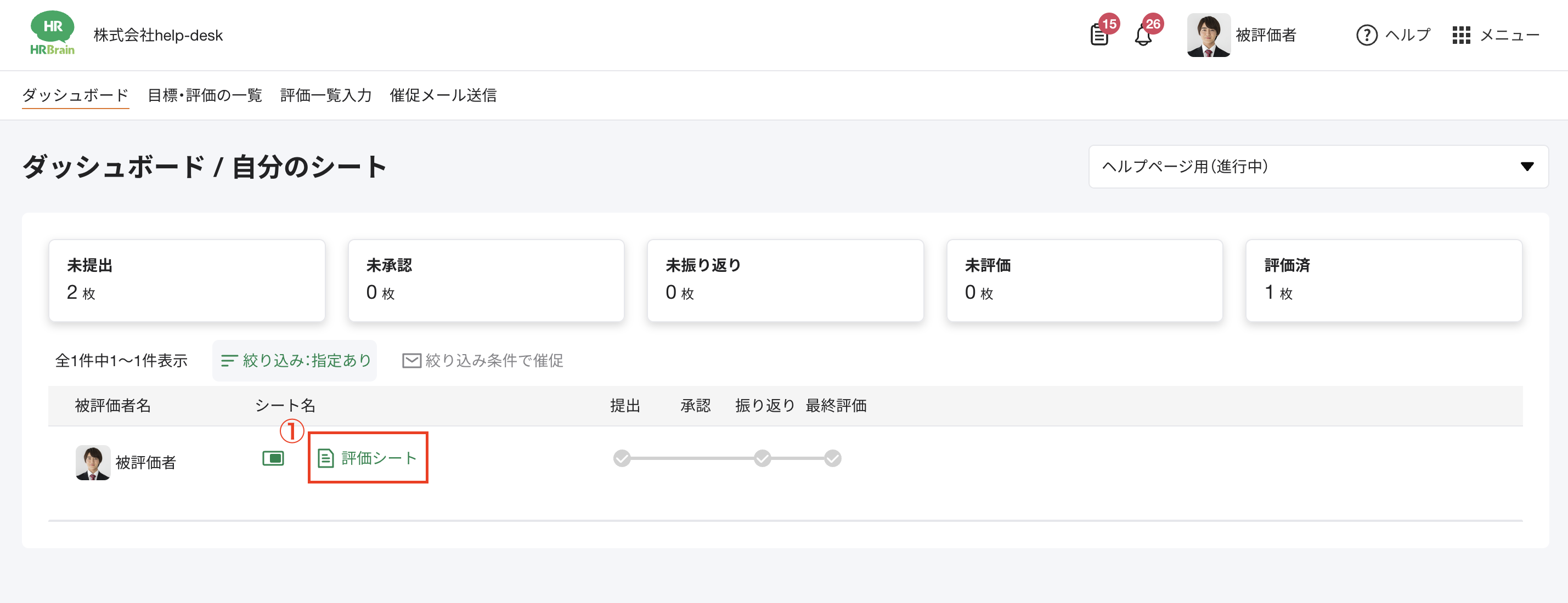
Task: Click the 提出 progress step checkmark
Action: (x=622, y=458)
